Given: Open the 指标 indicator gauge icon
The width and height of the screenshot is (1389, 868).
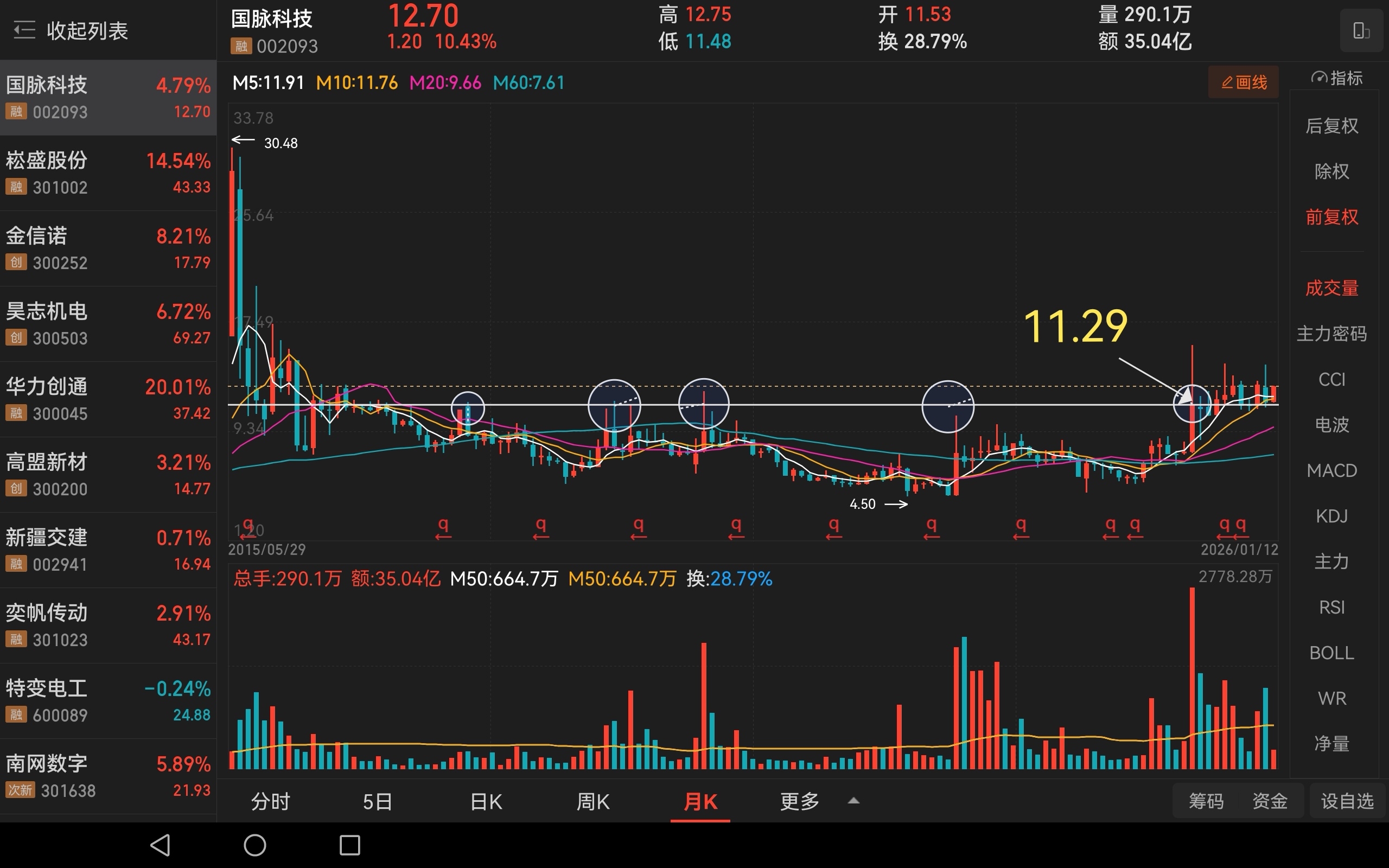Looking at the screenshot, I should point(1318,78).
